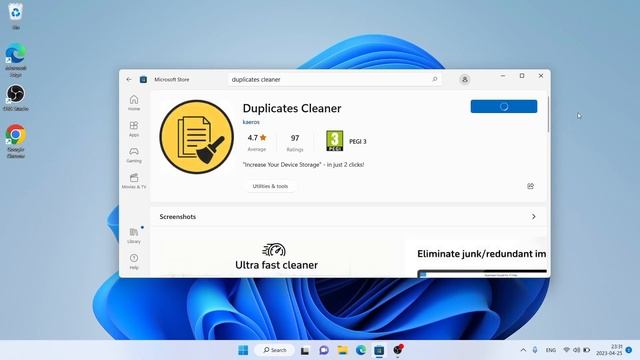The image size is (640, 360).
Task: Click the battery tray icon
Action: [587, 350]
